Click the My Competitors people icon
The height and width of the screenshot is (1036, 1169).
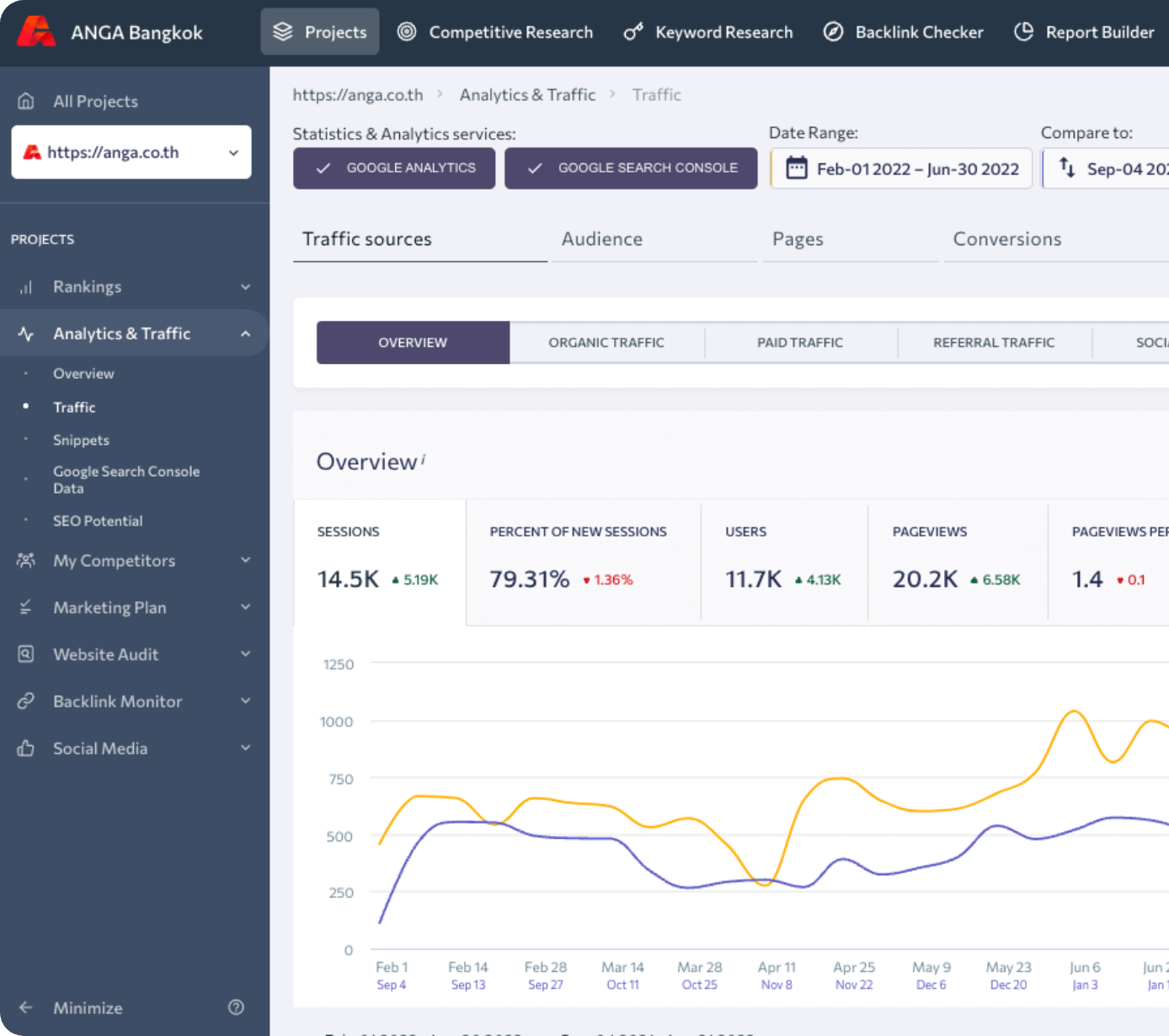coord(26,560)
